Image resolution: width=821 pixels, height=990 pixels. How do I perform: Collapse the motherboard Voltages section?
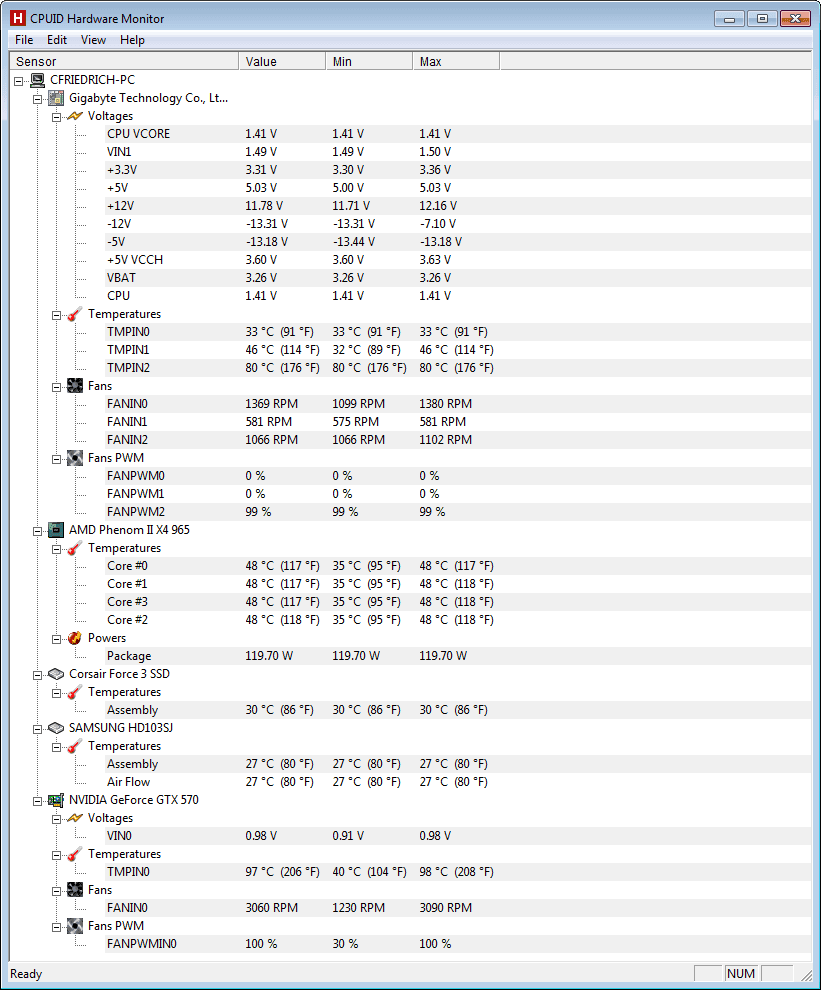[x=57, y=116]
